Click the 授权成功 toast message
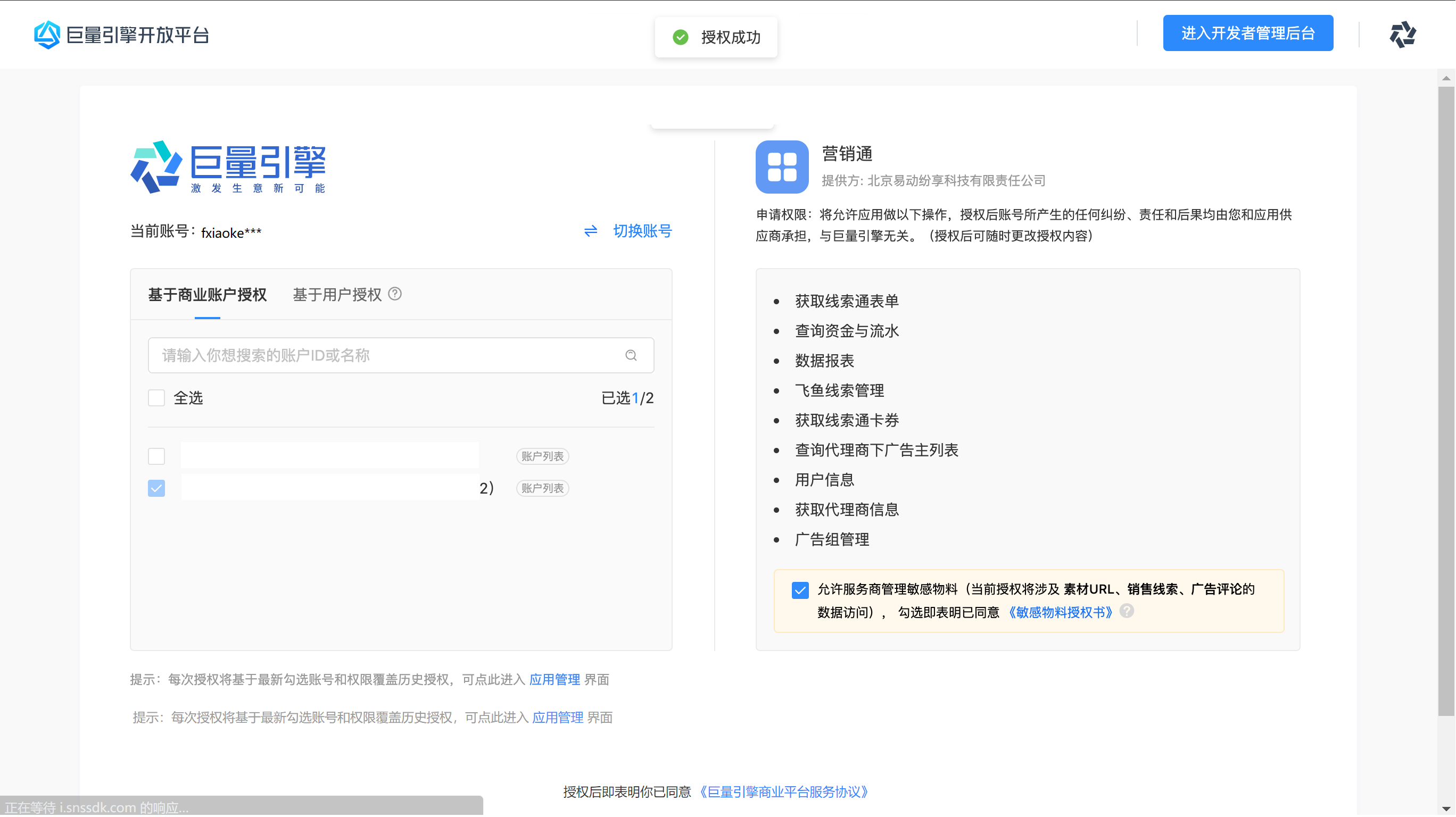1456x817 pixels. pos(716,37)
